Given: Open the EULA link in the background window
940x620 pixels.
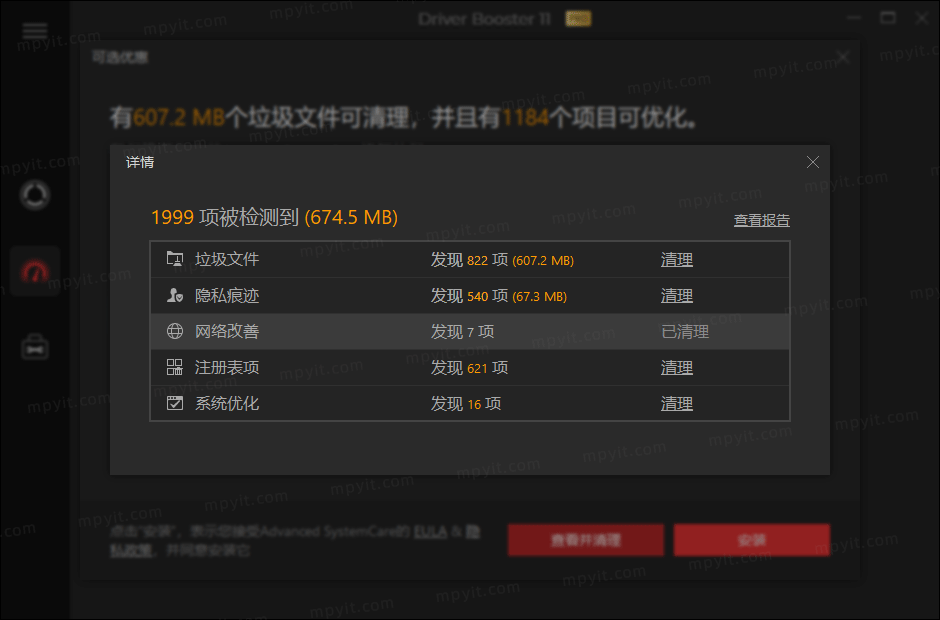Looking at the screenshot, I should pyautogui.click(x=430, y=532).
